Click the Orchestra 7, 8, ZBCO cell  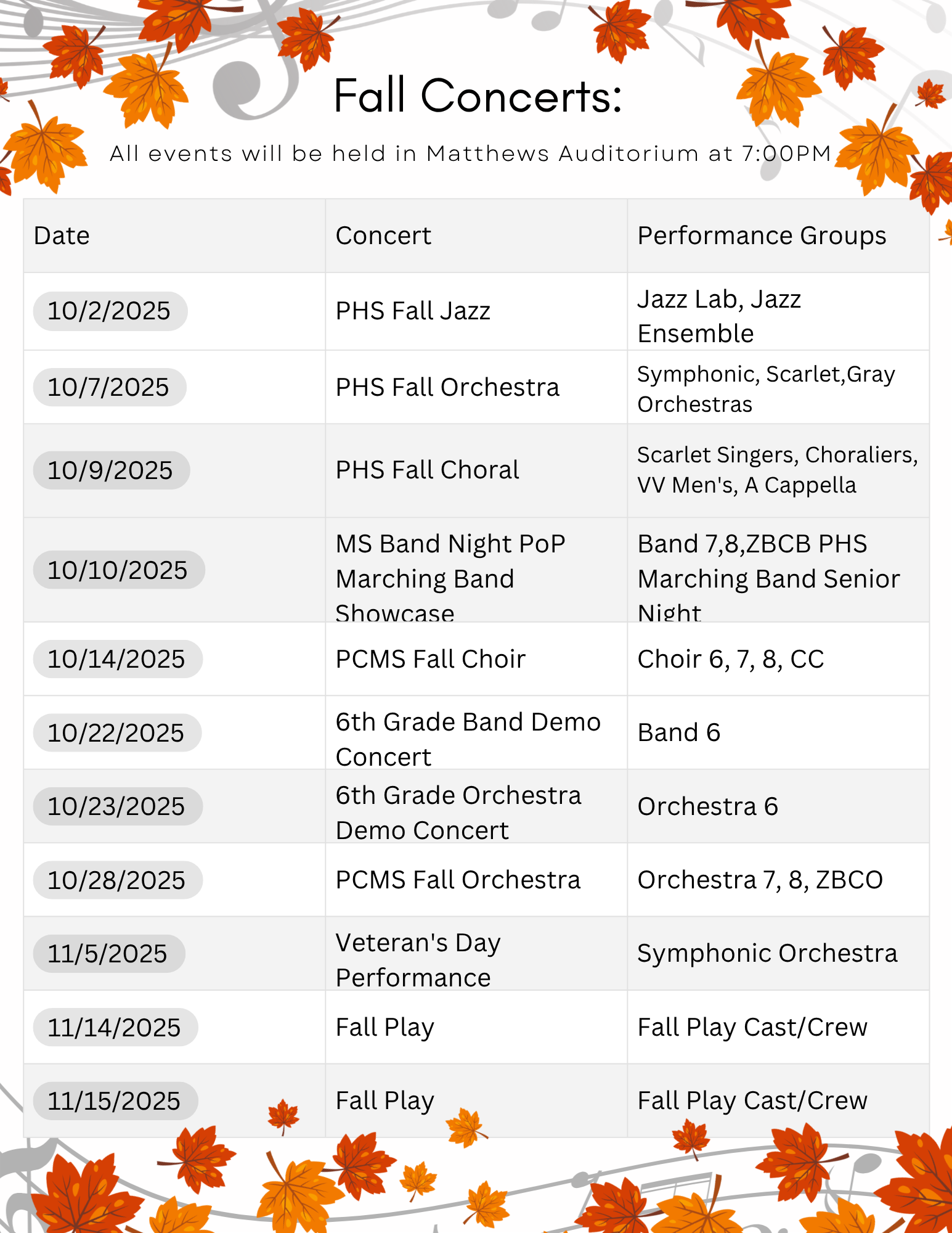[x=760, y=880]
